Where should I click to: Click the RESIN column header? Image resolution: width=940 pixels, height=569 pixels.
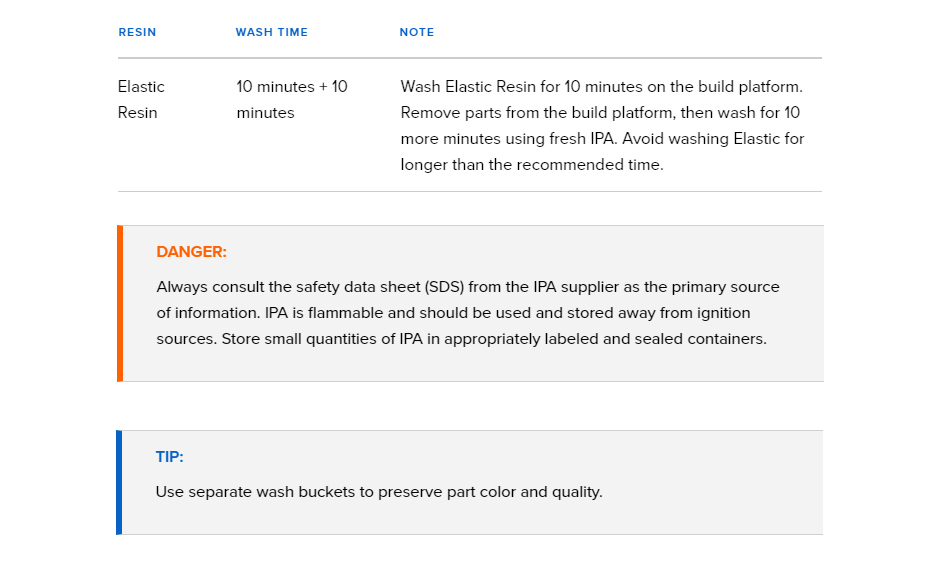(137, 32)
